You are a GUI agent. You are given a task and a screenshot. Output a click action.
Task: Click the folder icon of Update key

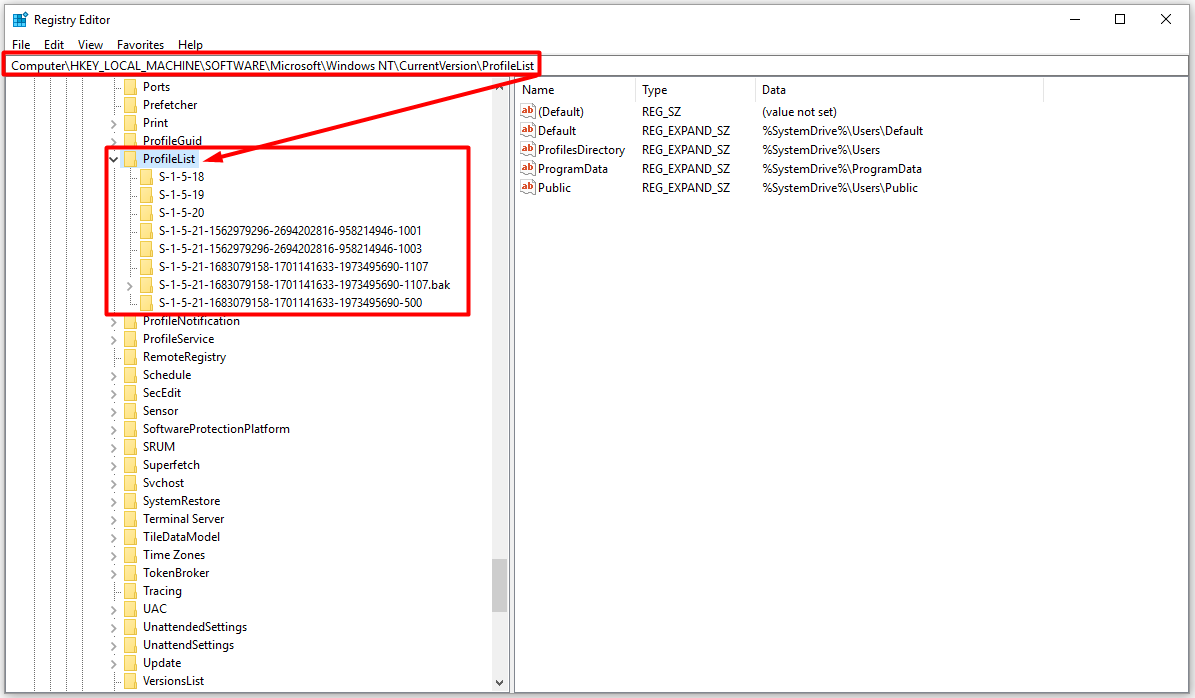click(130, 663)
